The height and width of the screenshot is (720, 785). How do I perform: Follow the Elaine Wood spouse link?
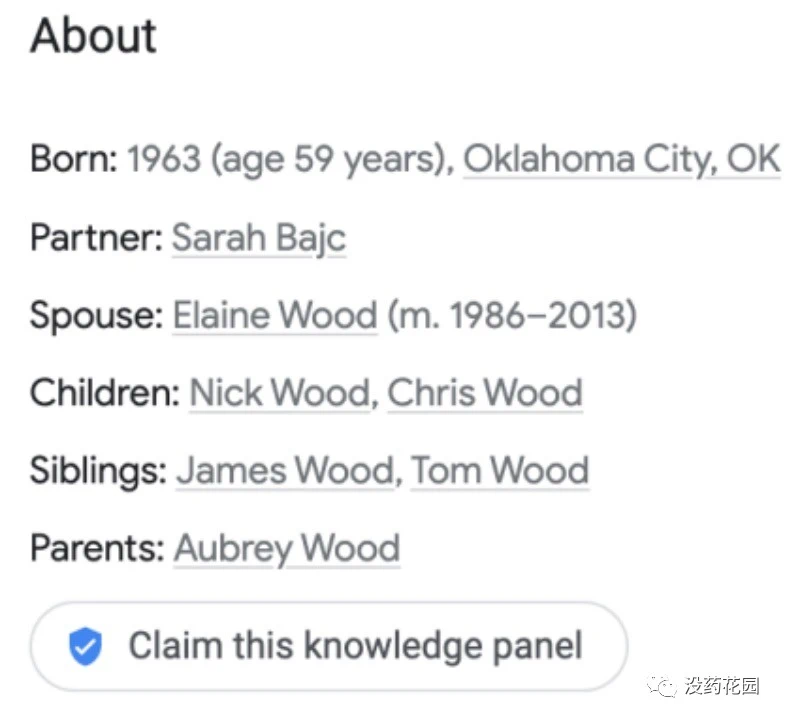(x=275, y=315)
